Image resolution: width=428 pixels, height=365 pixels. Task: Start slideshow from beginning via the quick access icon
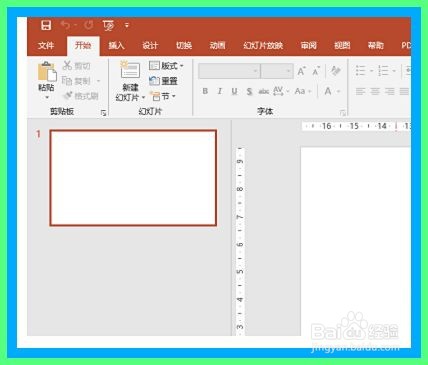tap(108, 25)
